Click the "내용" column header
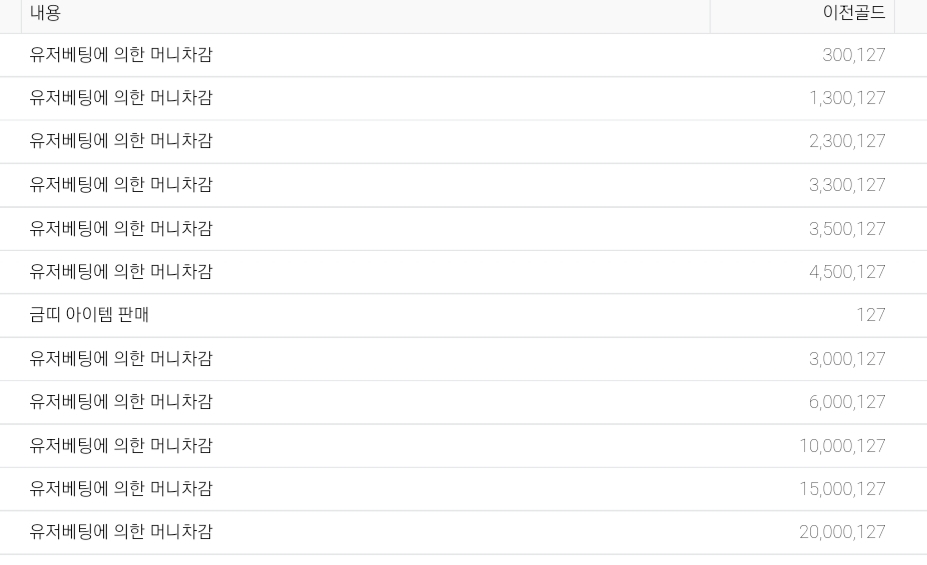Image resolution: width=927 pixels, height=565 pixels. click(x=45, y=13)
